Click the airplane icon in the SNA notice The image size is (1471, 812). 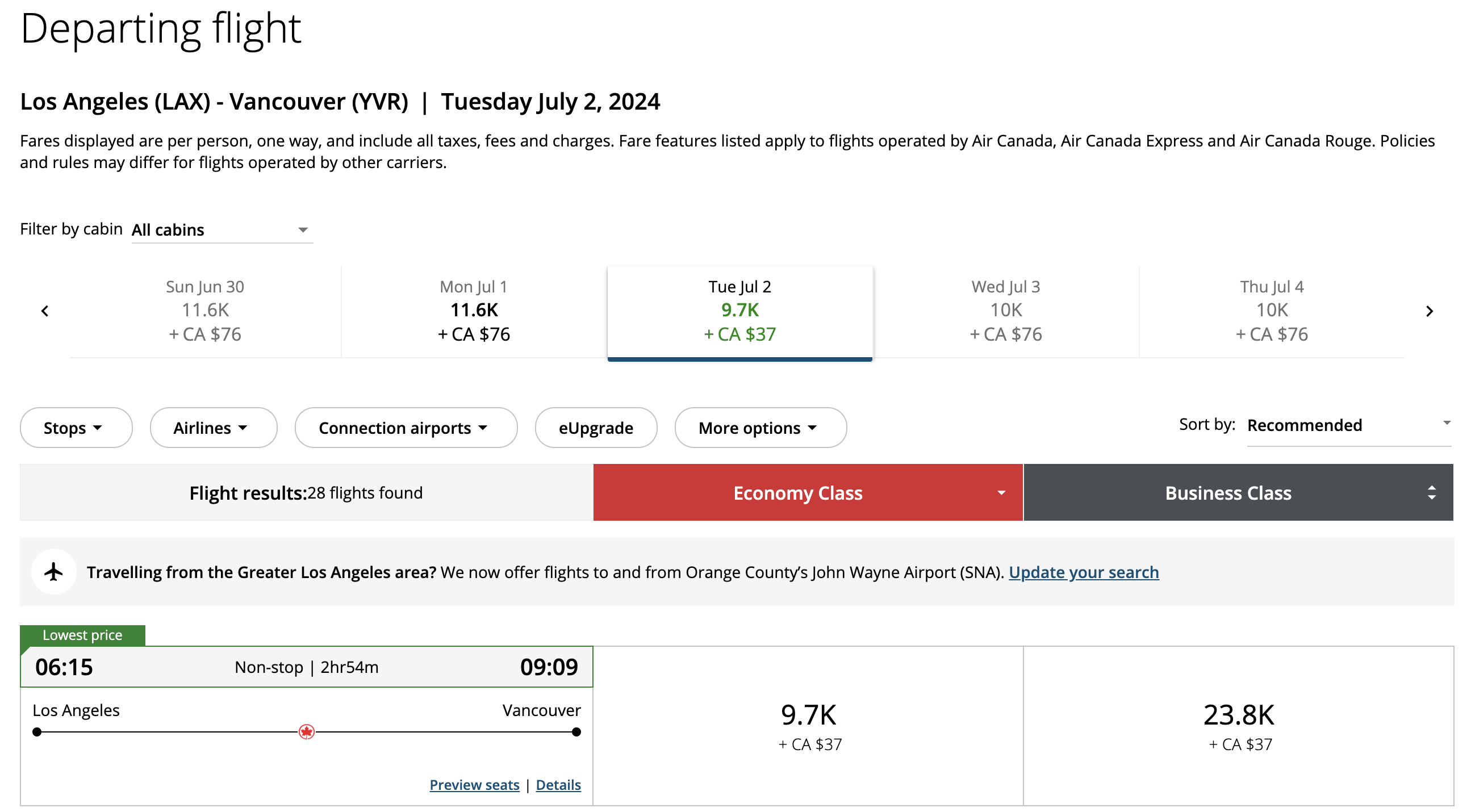click(x=54, y=572)
